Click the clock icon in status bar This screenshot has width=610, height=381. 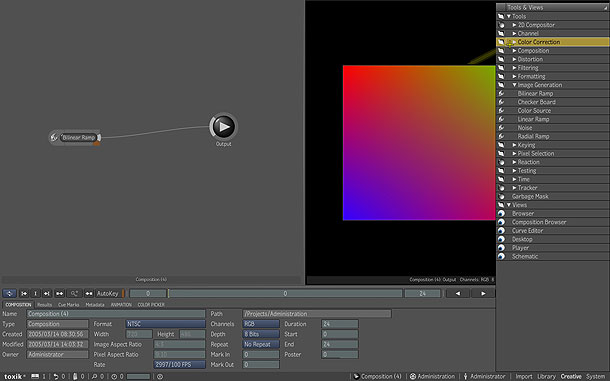point(114,376)
